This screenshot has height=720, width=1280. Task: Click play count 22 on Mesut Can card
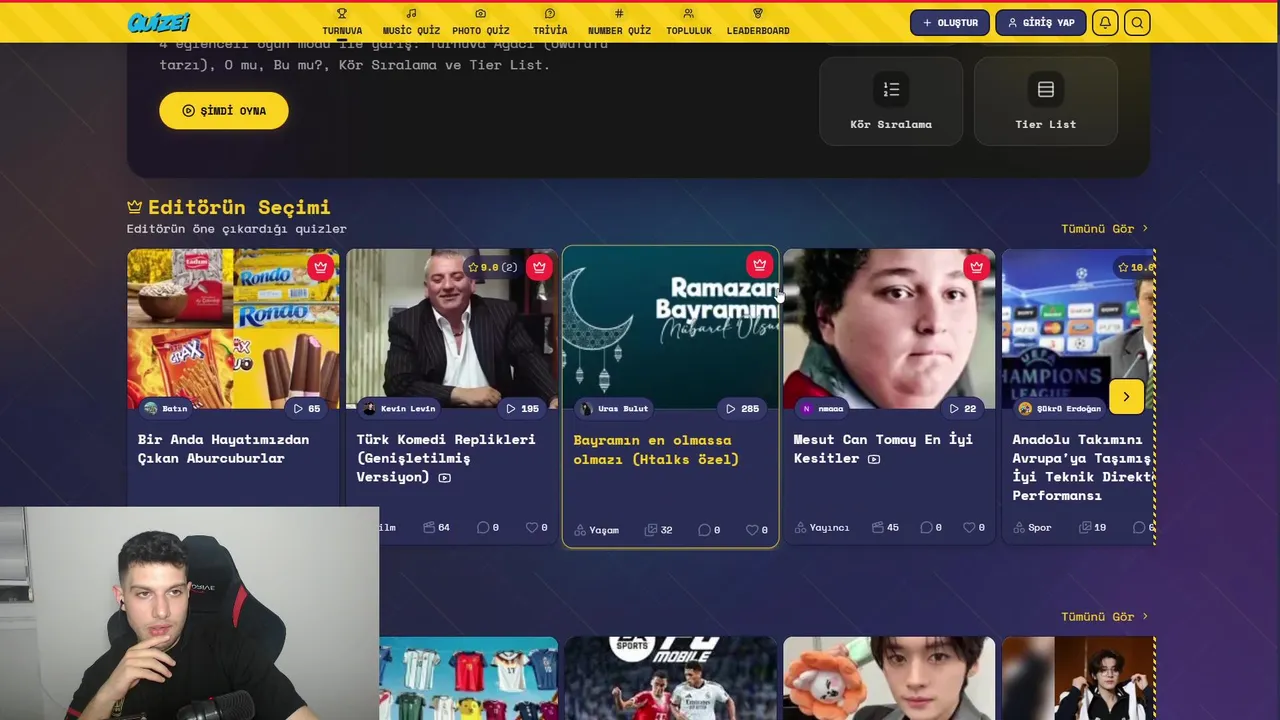(x=962, y=408)
